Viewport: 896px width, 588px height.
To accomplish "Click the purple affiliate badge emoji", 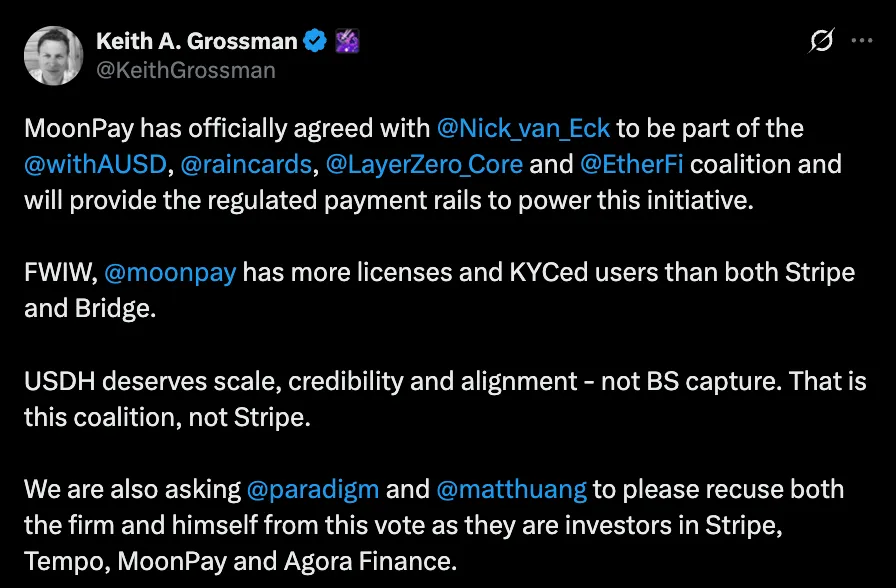I will (347, 41).
